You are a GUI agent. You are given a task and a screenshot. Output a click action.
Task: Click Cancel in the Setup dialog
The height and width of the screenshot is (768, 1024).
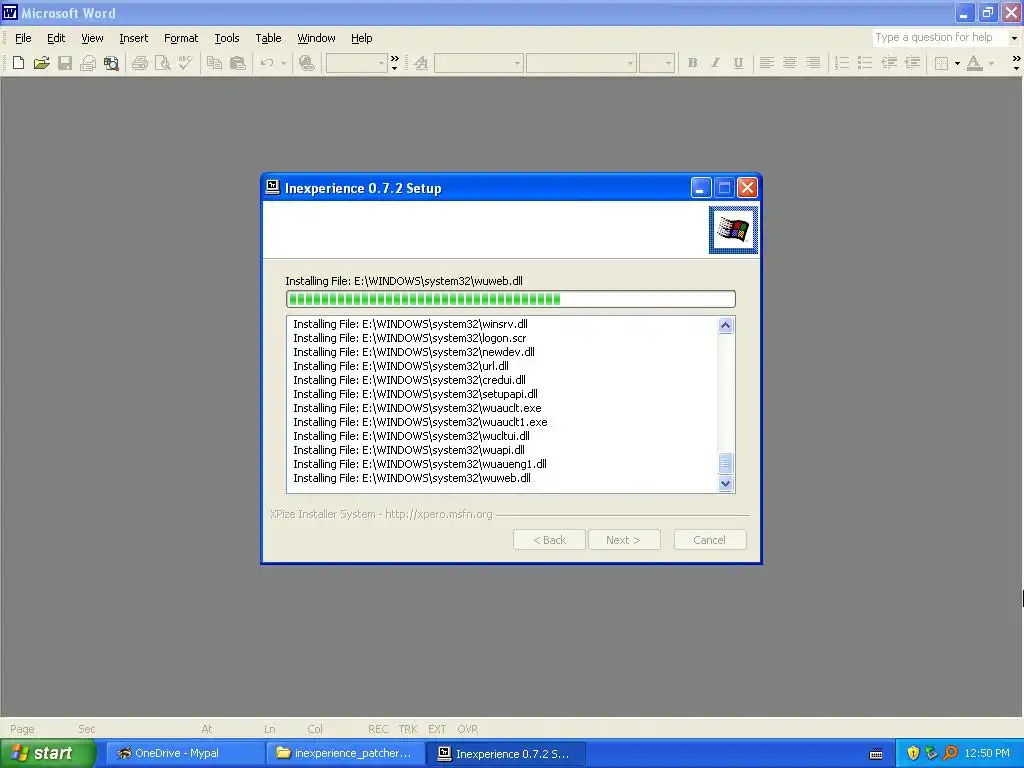point(710,540)
